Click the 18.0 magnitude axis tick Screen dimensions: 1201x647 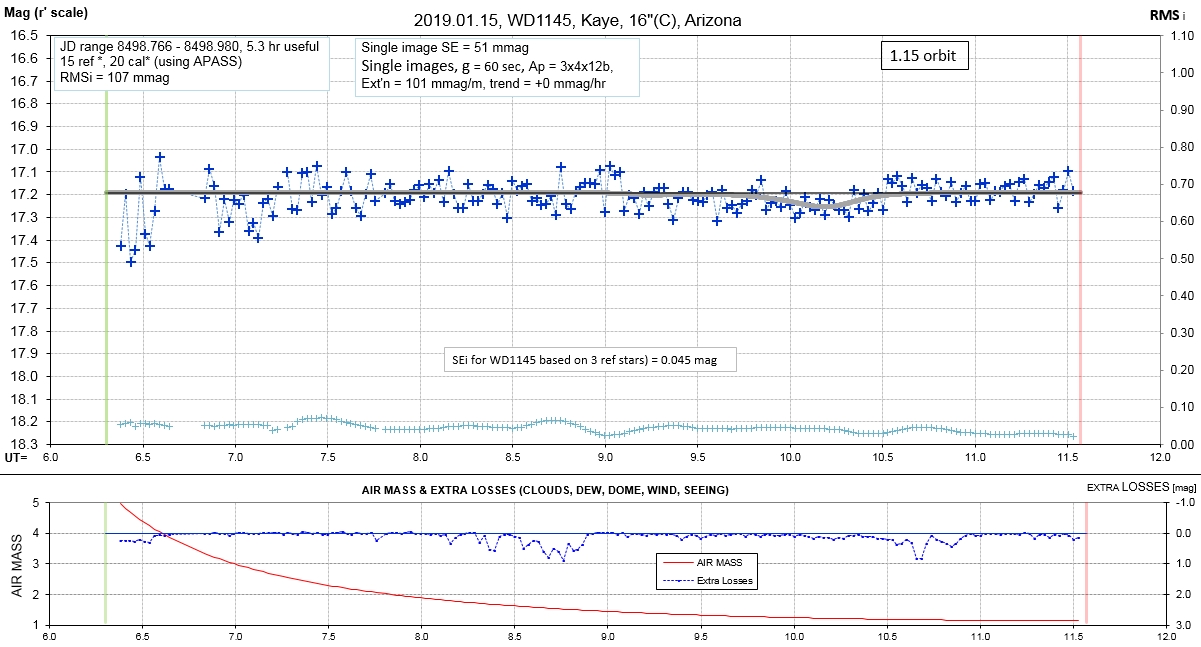click(23, 377)
